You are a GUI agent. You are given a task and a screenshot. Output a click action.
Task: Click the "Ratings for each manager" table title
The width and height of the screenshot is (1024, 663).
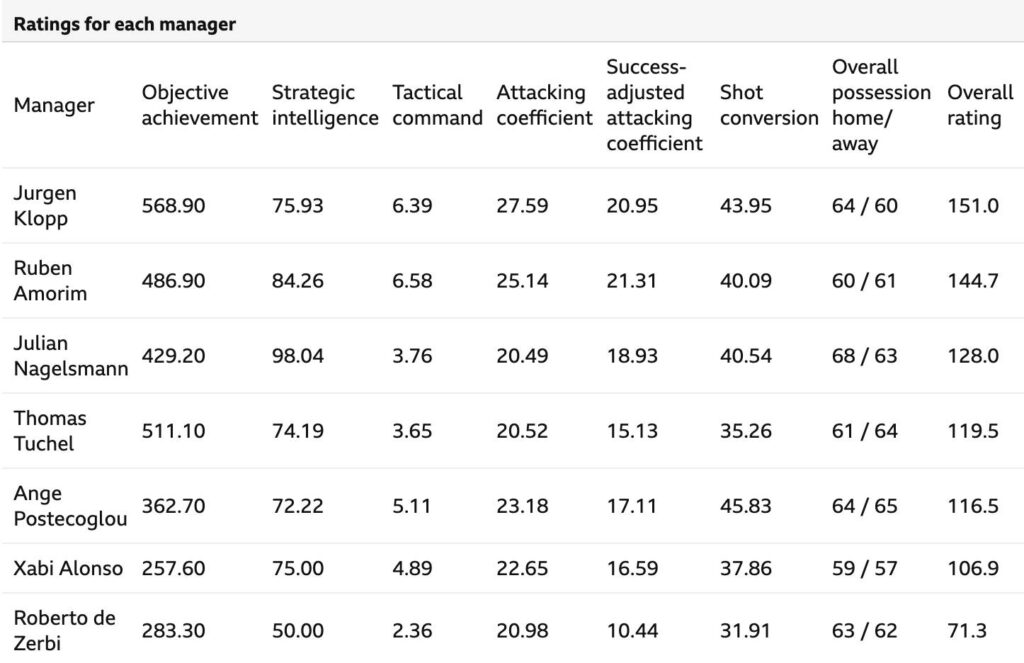click(x=125, y=24)
